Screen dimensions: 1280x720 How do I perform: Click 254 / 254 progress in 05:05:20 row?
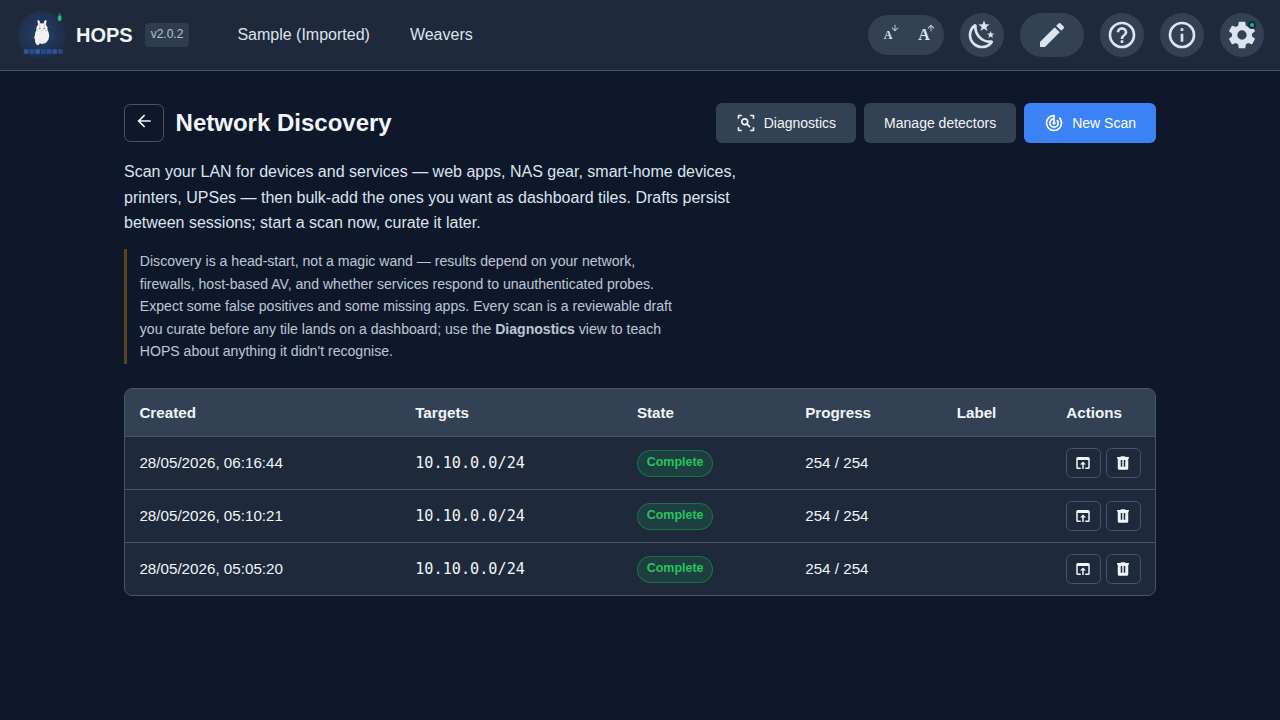click(837, 569)
